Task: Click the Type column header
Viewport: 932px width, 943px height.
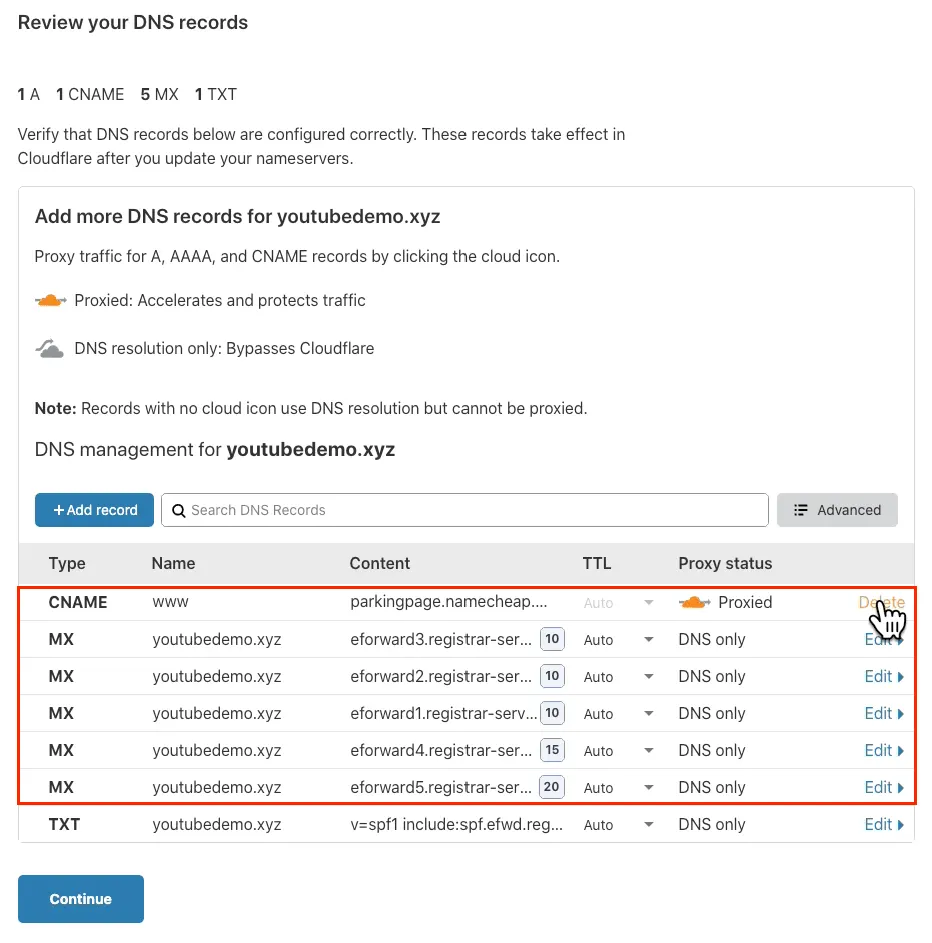Action: coord(67,564)
